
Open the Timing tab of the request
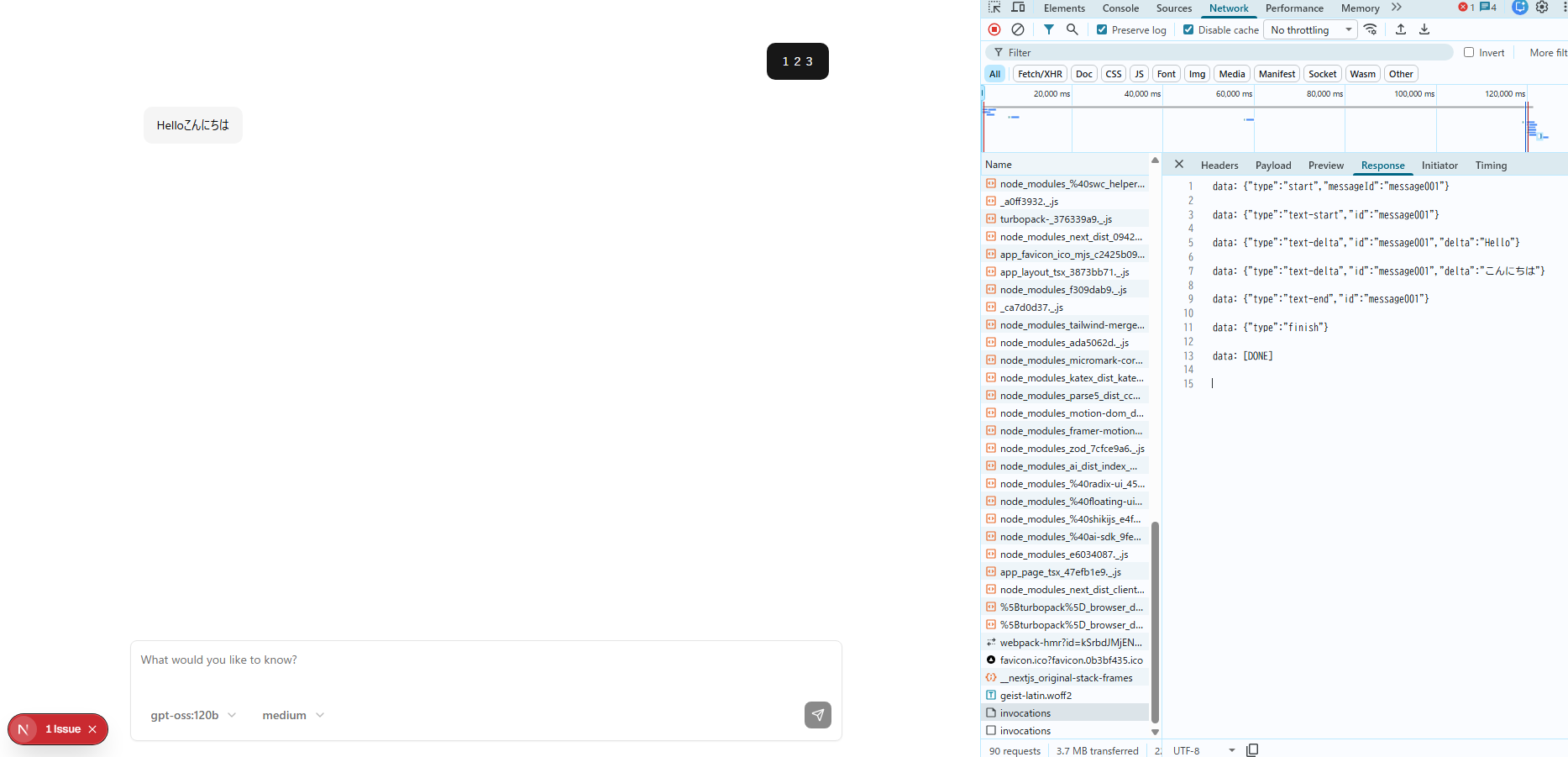pyautogui.click(x=1491, y=165)
